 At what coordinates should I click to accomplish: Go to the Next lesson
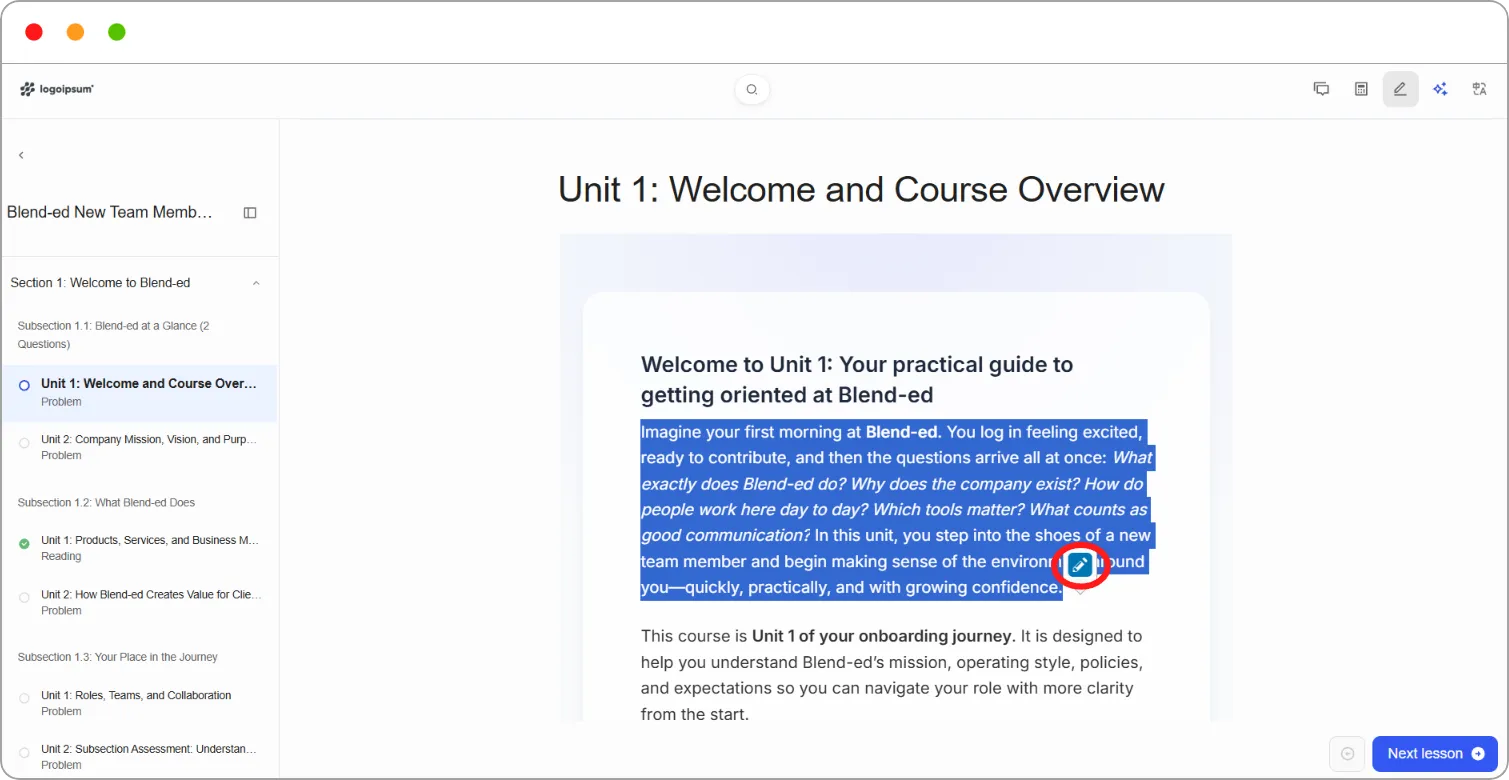tap(1435, 754)
